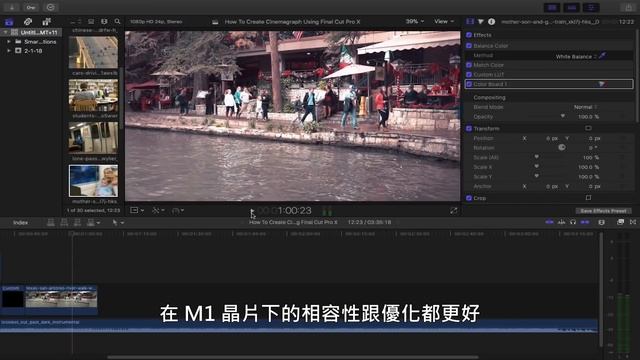640x360 pixels.
Task: Open the background tasks circular icon
Action: [50, 7]
